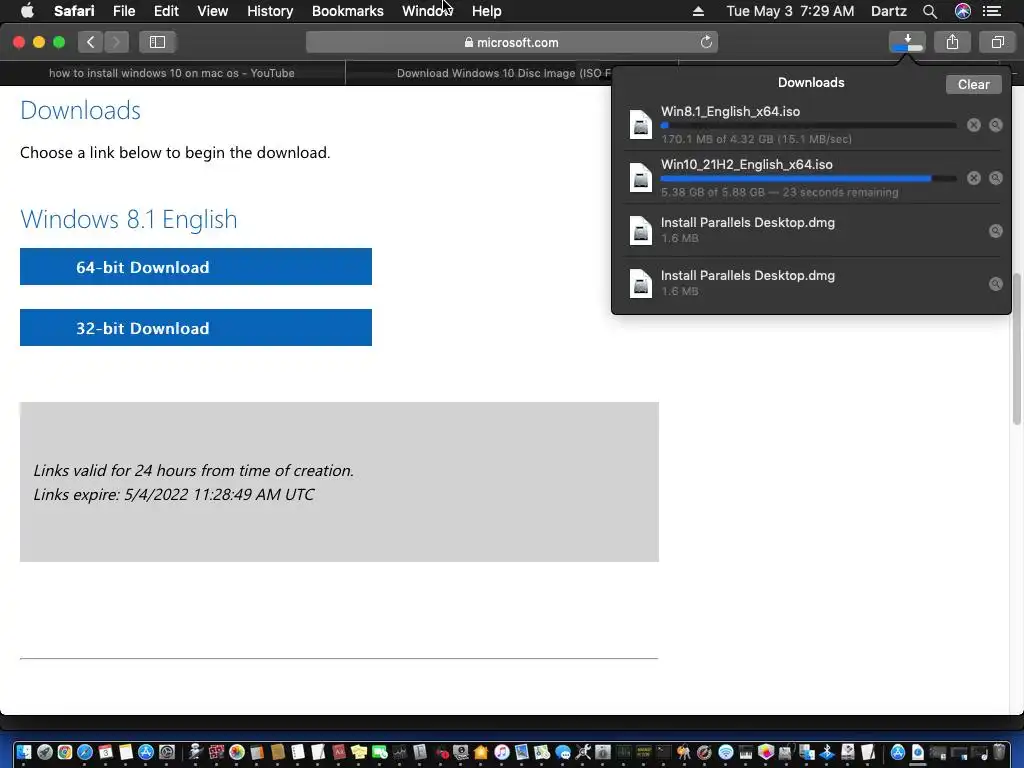Screen dimensions: 1024x768
Task: Open Messages from the Dock
Action: [x=563, y=752]
